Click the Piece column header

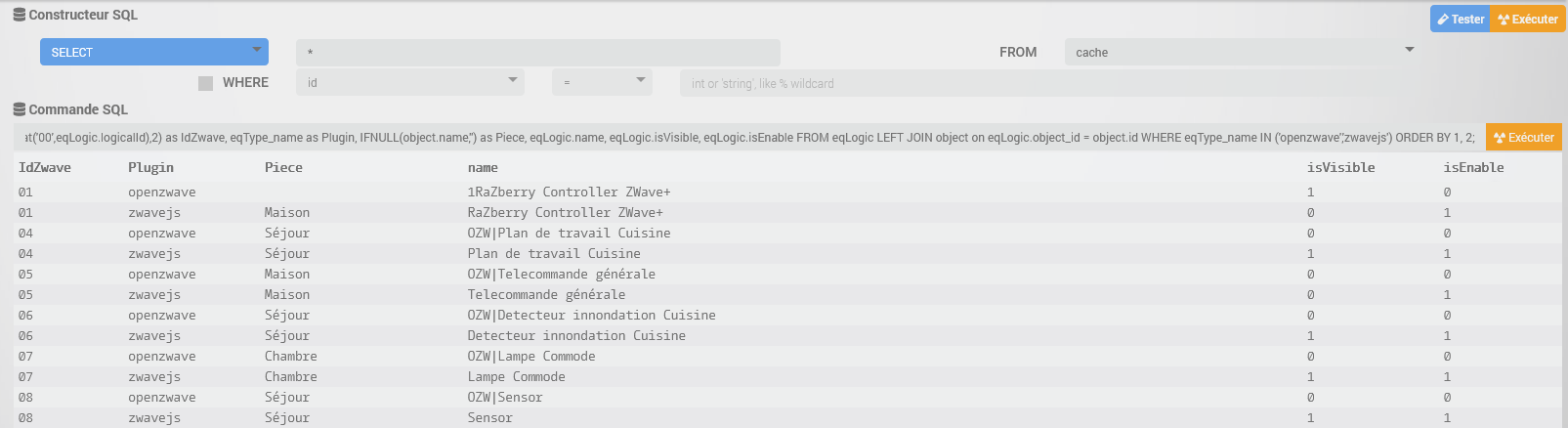[283, 168]
